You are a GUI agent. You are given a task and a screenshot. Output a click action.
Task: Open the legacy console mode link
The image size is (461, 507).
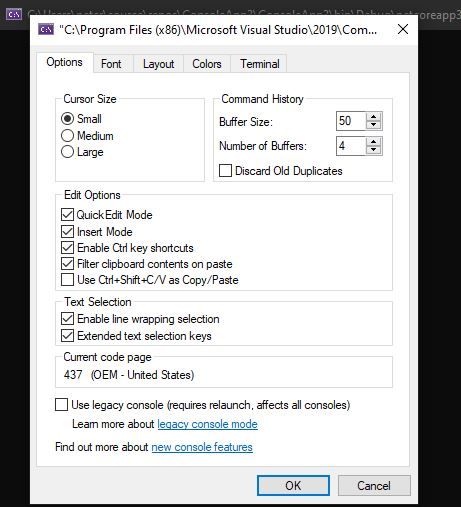[x=207, y=424]
